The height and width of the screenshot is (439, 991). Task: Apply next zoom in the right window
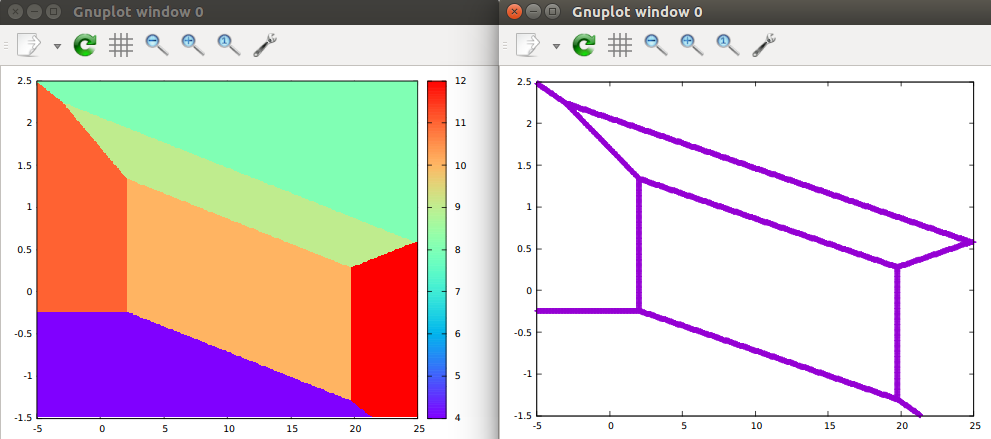pyautogui.click(x=691, y=45)
